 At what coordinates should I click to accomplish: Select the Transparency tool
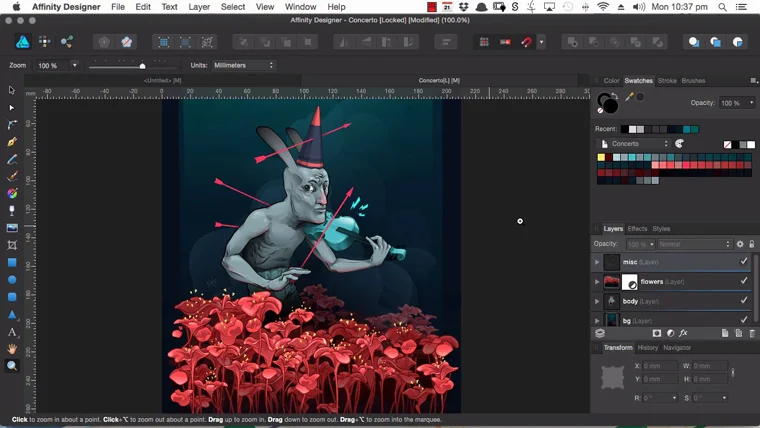click(12, 210)
